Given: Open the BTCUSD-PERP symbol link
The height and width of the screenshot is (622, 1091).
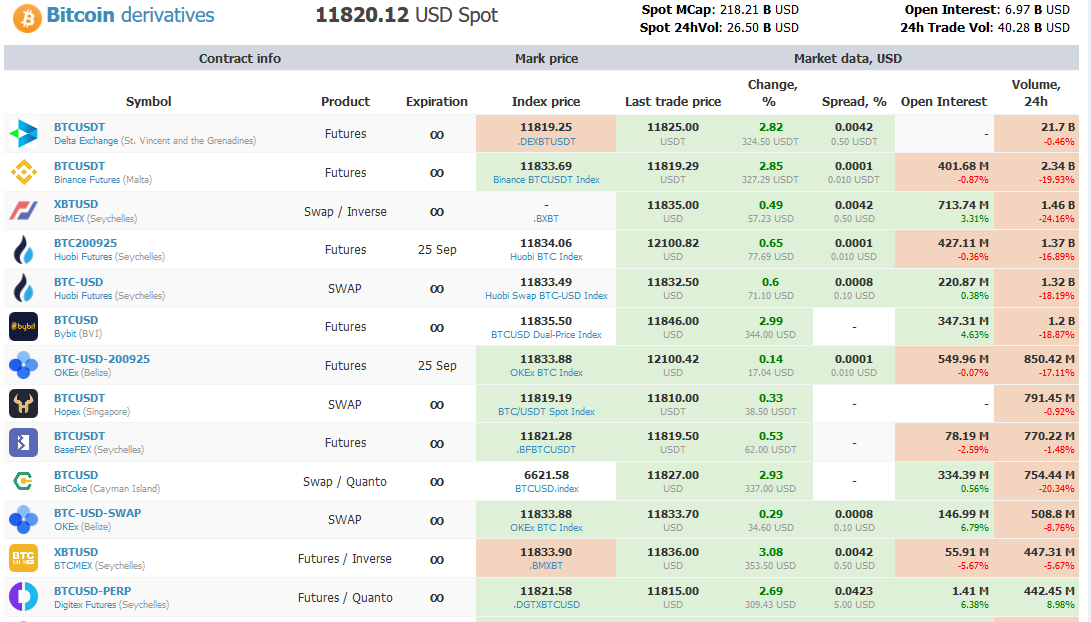Looking at the screenshot, I should pos(93,591).
